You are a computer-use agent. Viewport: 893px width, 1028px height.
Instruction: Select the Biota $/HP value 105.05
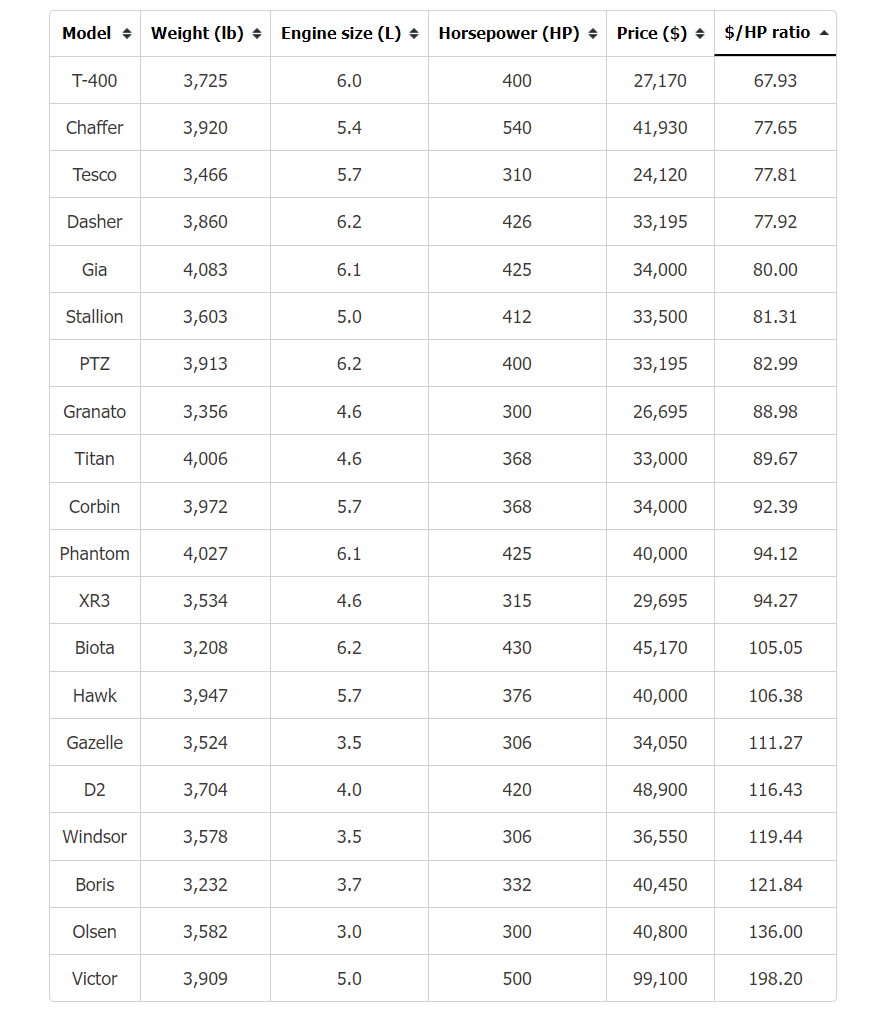[776, 648]
